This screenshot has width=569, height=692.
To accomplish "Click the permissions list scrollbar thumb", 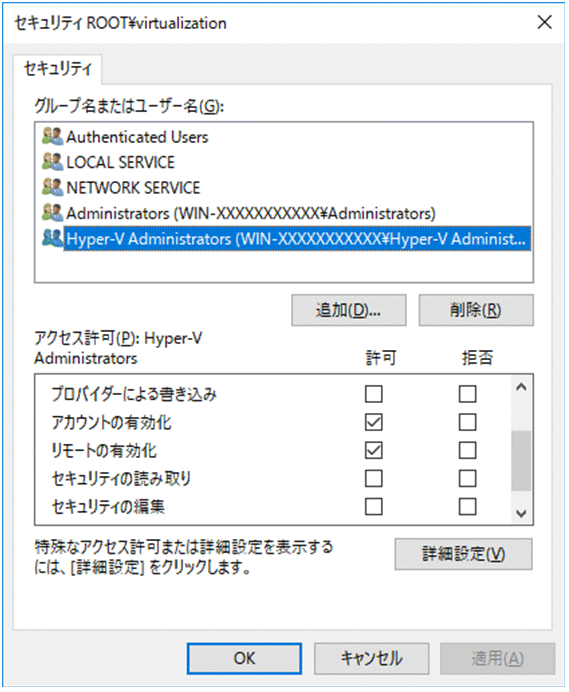I will 521,461.
